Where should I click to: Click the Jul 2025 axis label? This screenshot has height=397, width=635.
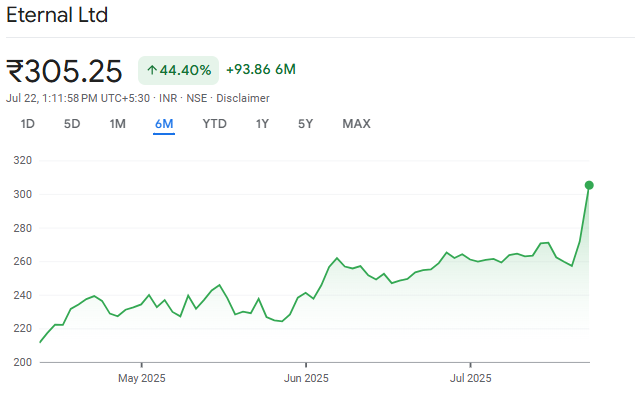[x=471, y=378]
